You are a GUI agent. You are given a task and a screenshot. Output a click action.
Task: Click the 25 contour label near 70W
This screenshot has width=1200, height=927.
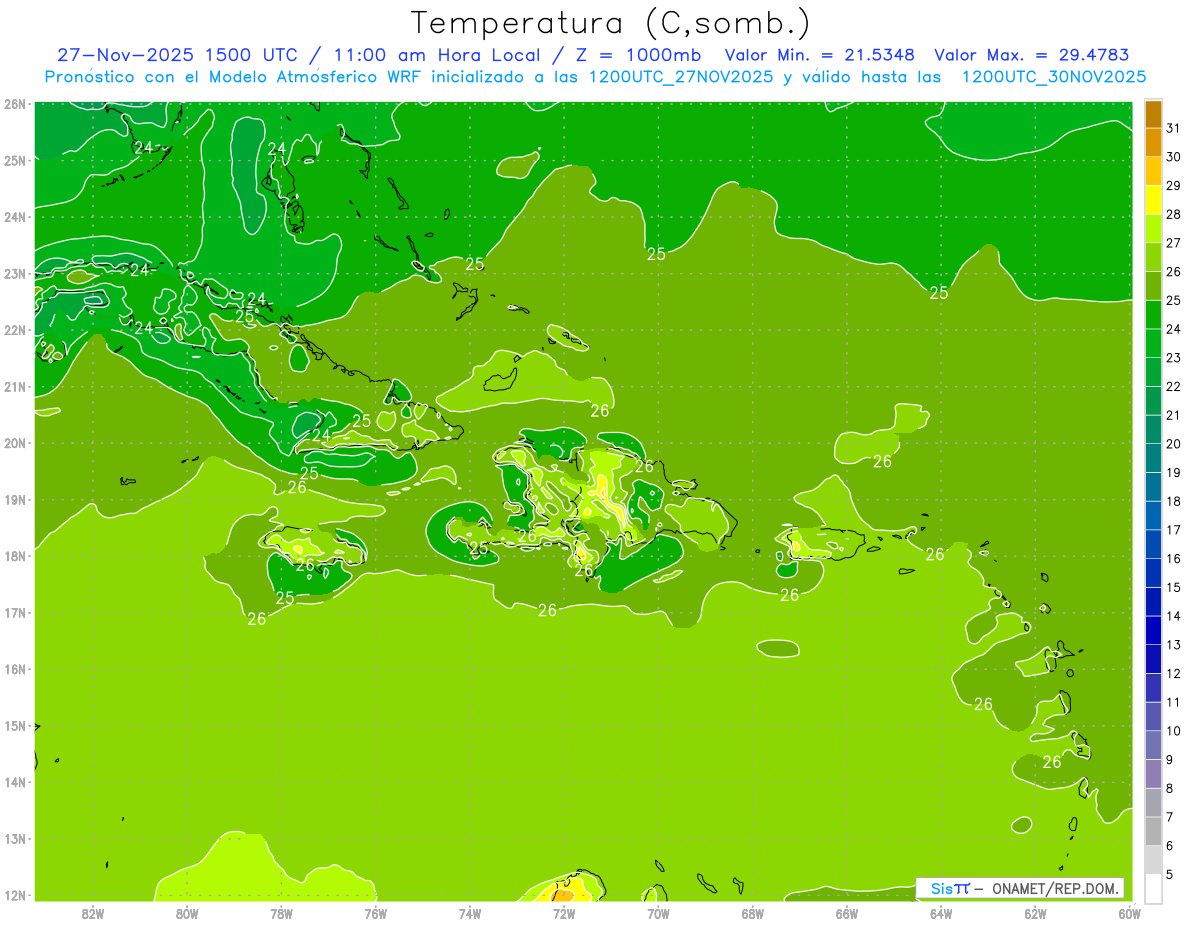click(x=656, y=254)
